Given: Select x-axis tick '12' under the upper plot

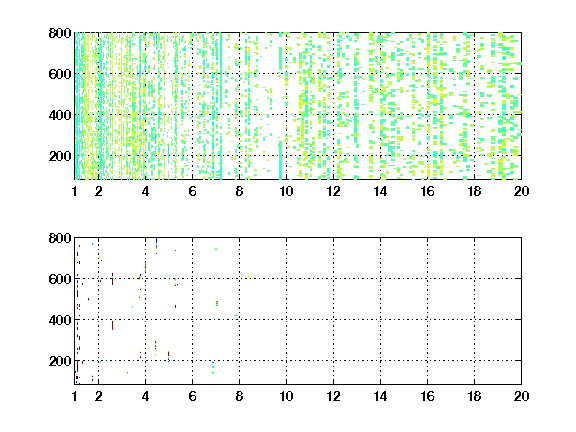Looking at the screenshot, I should pyautogui.click(x=333, y=191).
